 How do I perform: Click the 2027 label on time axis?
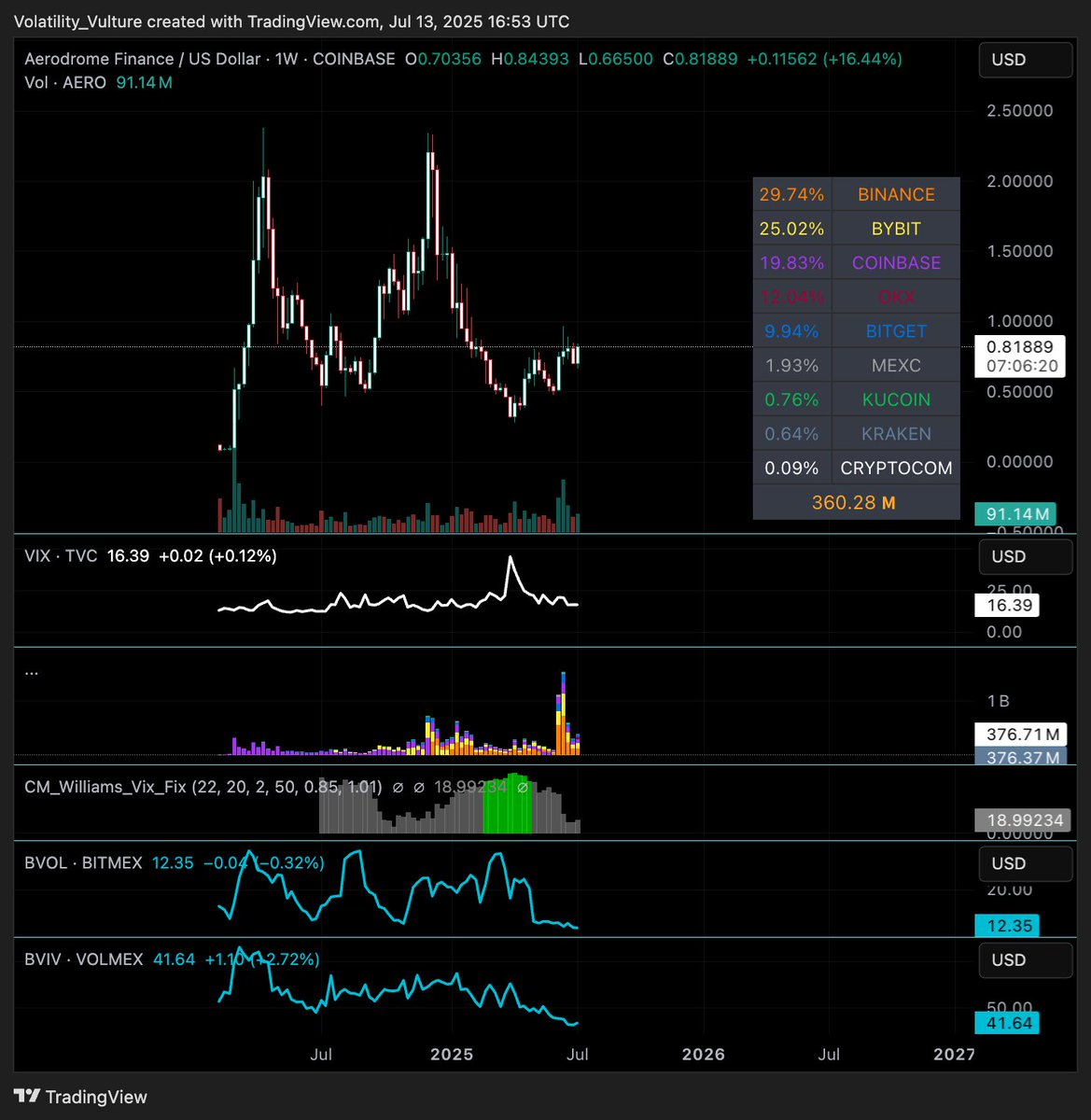955,1054
